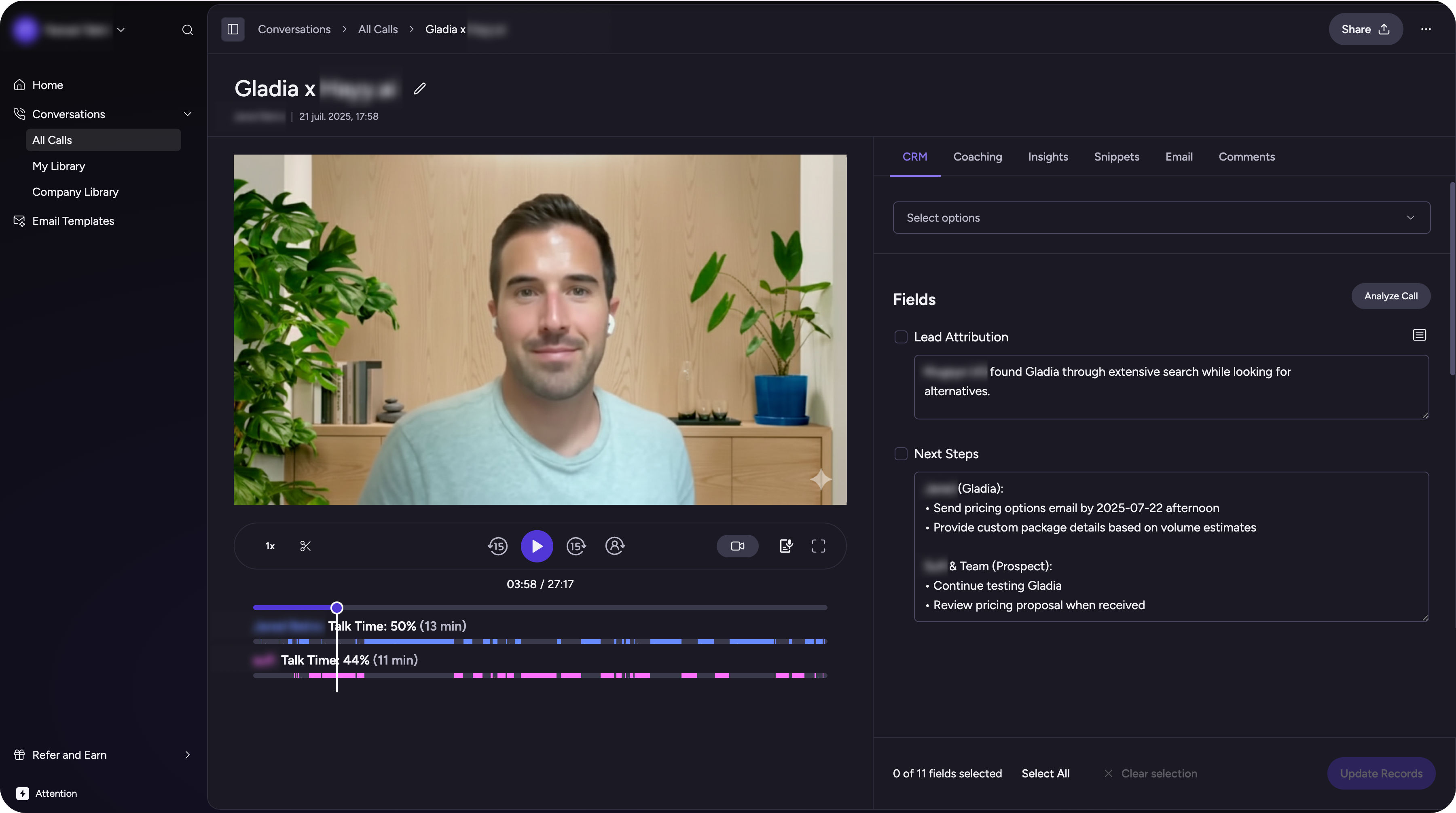Open the Insights tab
The width and height of the screenshot is (1456, 813).
pyautogui.click(x=1048, y=157)
